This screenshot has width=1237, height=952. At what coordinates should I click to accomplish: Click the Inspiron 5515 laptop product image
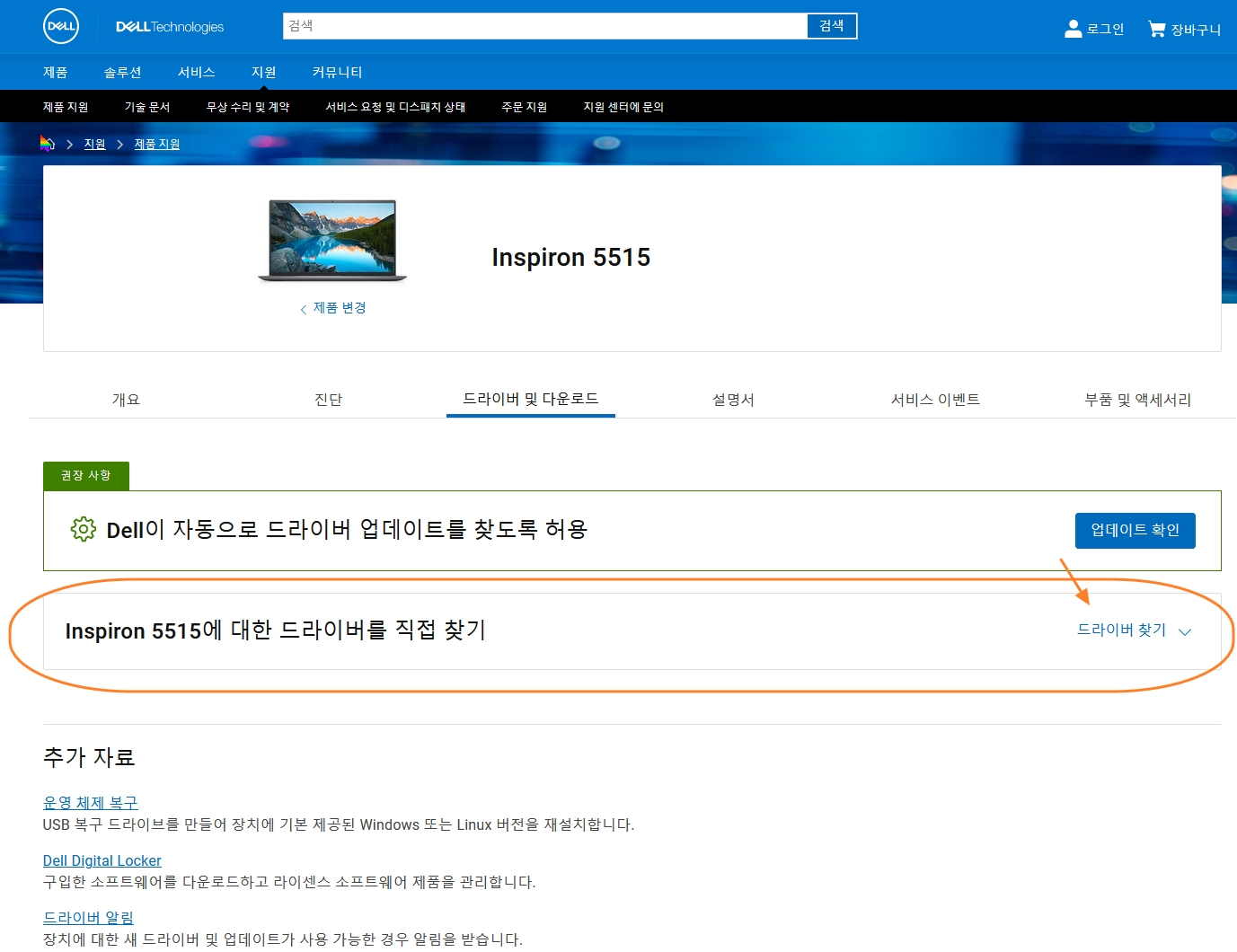tap(331, 241)
